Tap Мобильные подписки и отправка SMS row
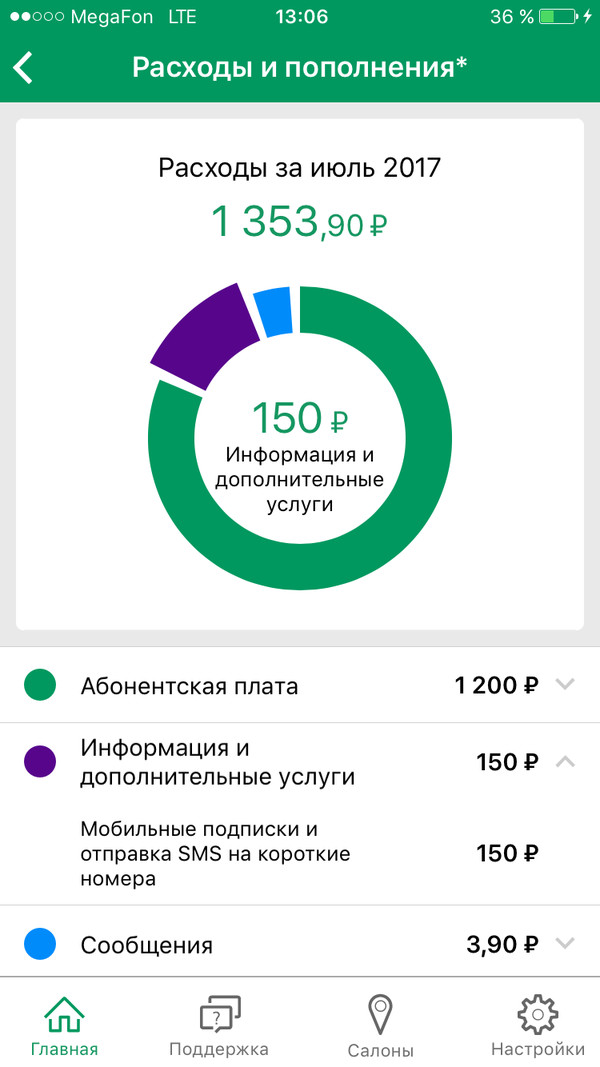The image size is (600, 1067). tap(215, 854)
